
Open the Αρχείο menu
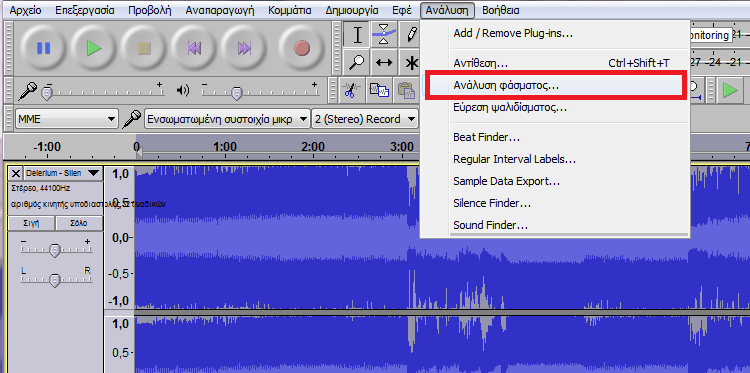[x=25, y=10]
